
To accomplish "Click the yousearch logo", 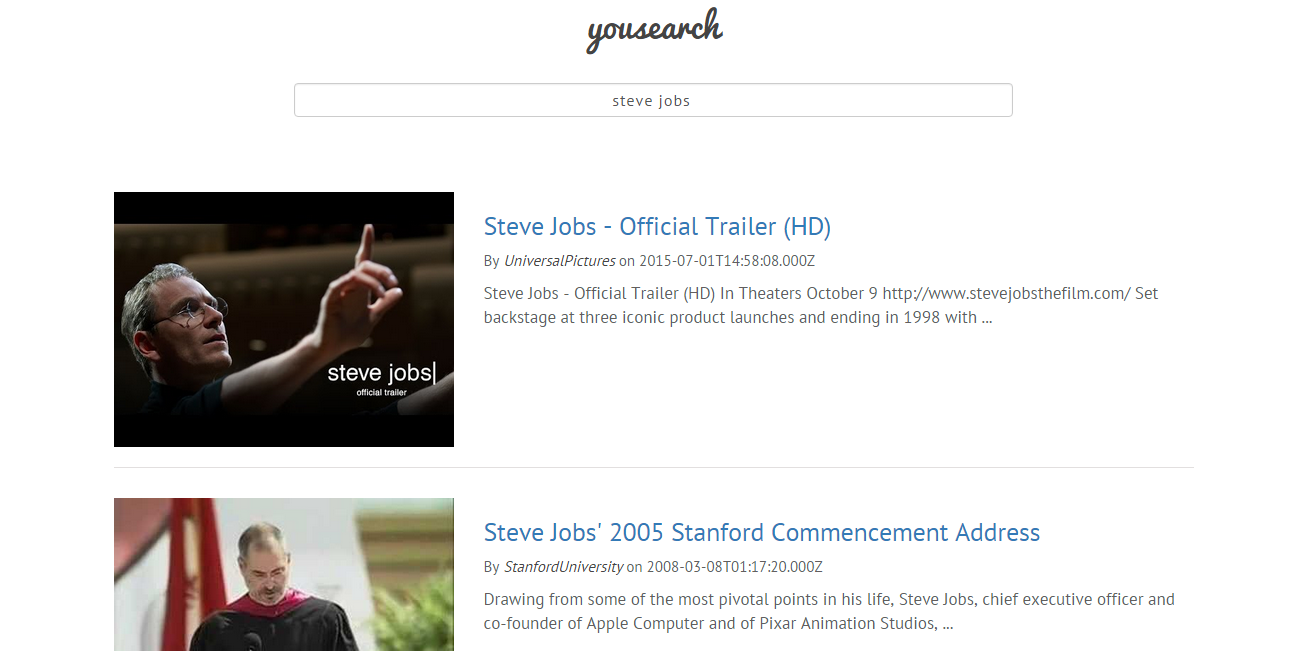I will pos(654,30).
